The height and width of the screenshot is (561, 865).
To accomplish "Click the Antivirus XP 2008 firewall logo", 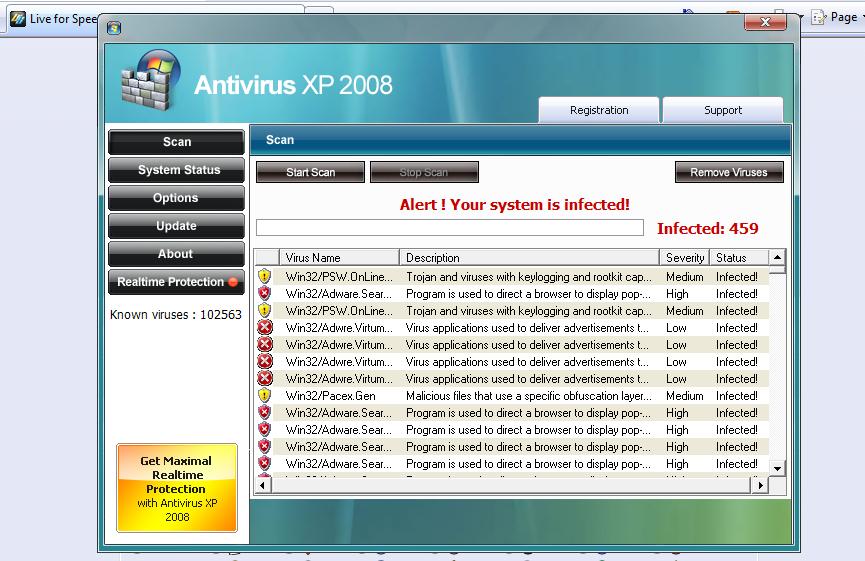I will [x=151, y=80].
